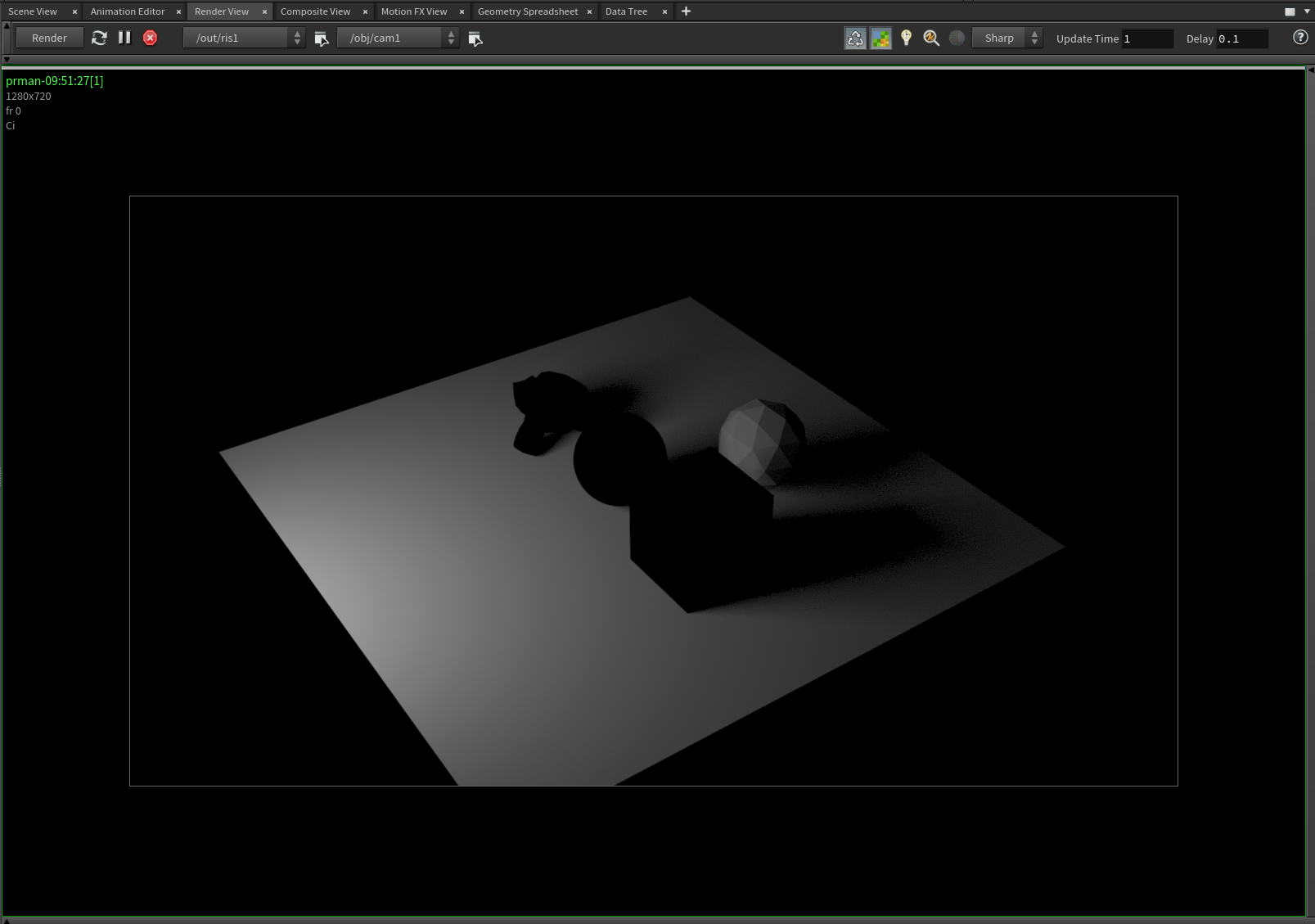Click the refresh render icon
This screenshot has height=924, width=1315.
point(99,38)
